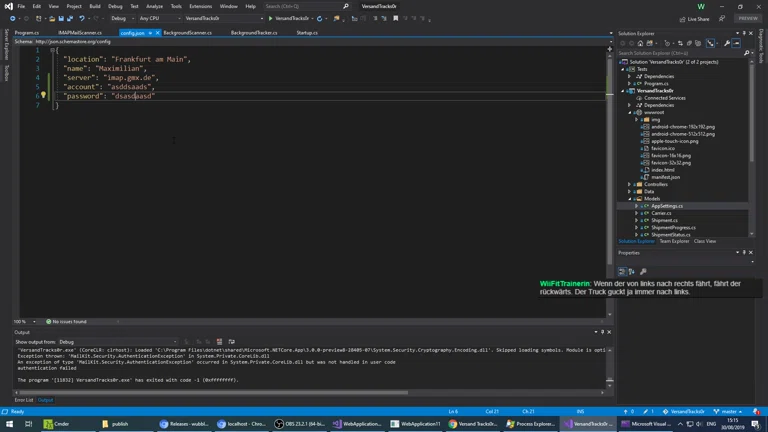768x432 pixels.
Task: Open Properties wrench icon in Solution Explorer
Action: (x=727, y=43)
